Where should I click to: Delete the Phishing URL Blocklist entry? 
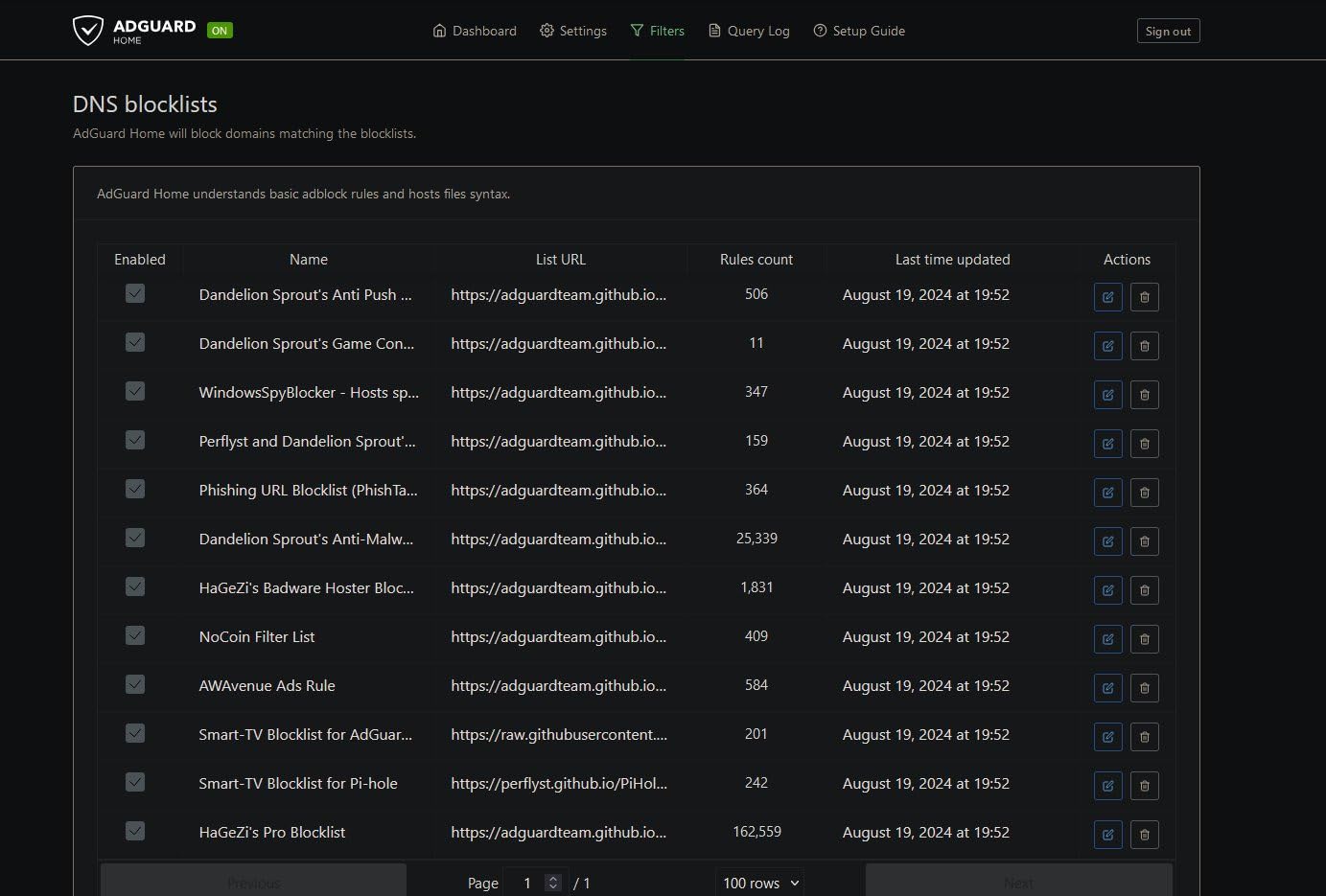tap(1144, 493)
